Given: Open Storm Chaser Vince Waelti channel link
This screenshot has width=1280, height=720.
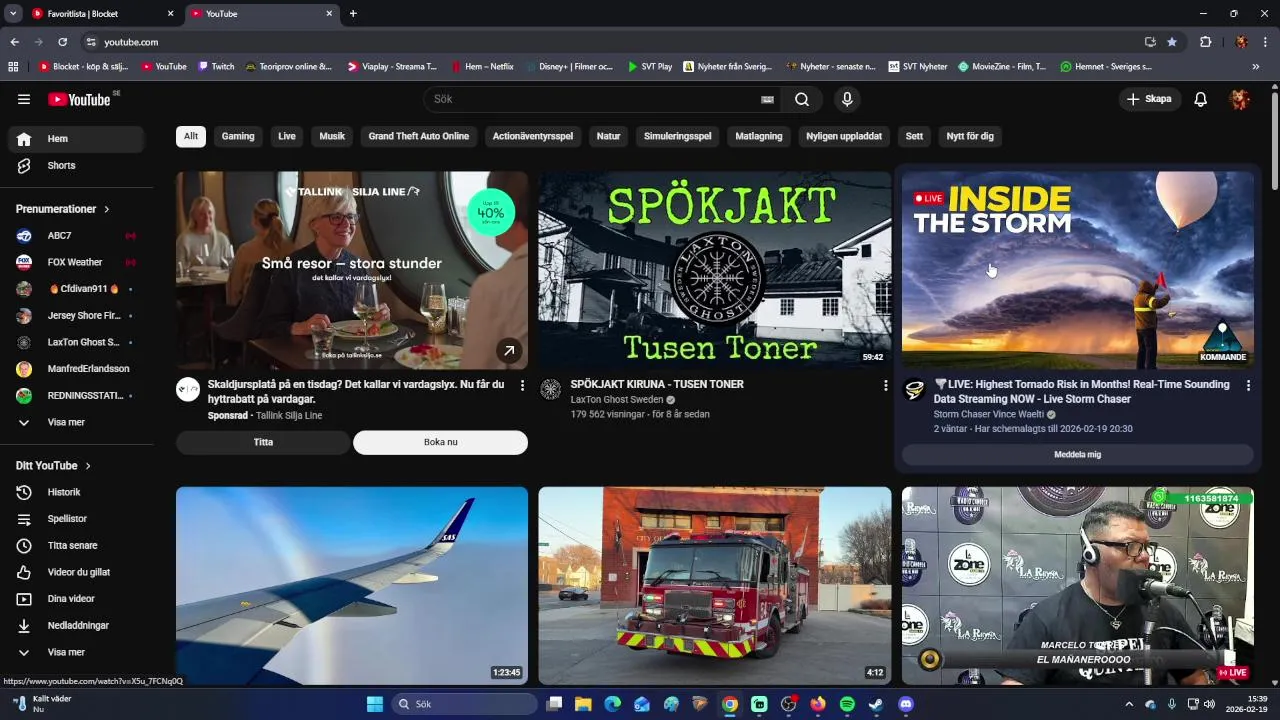Looking at the screenshot, I should pyautogui.click(x=988, y=414).
